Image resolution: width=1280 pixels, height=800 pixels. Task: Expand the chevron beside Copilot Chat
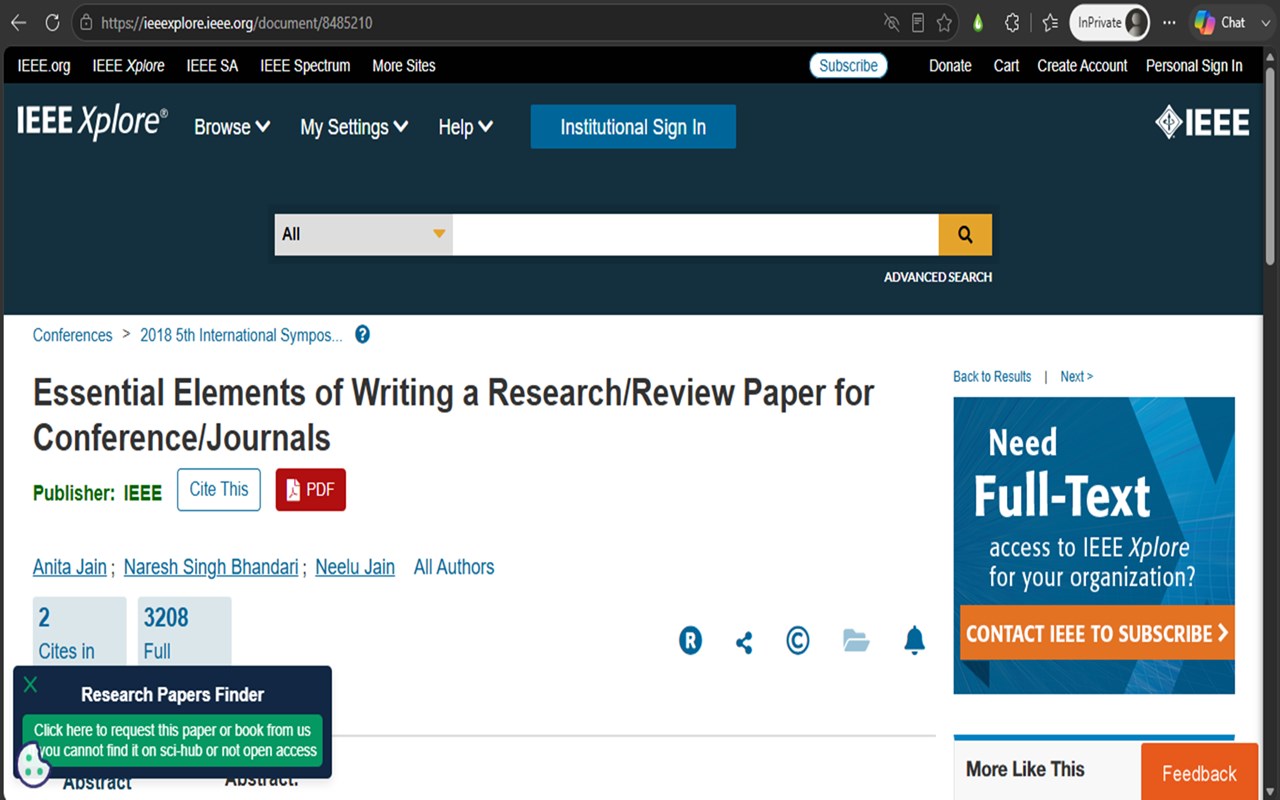tap(1264, 23)
